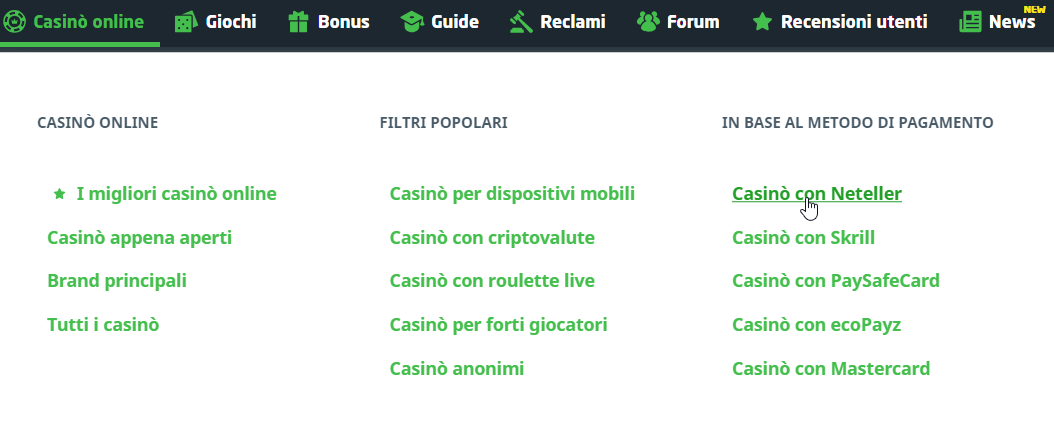Click the casino chip icon beside Casinò online
The height and width of the screenshot is (448, 1054).
click(15, 21)
